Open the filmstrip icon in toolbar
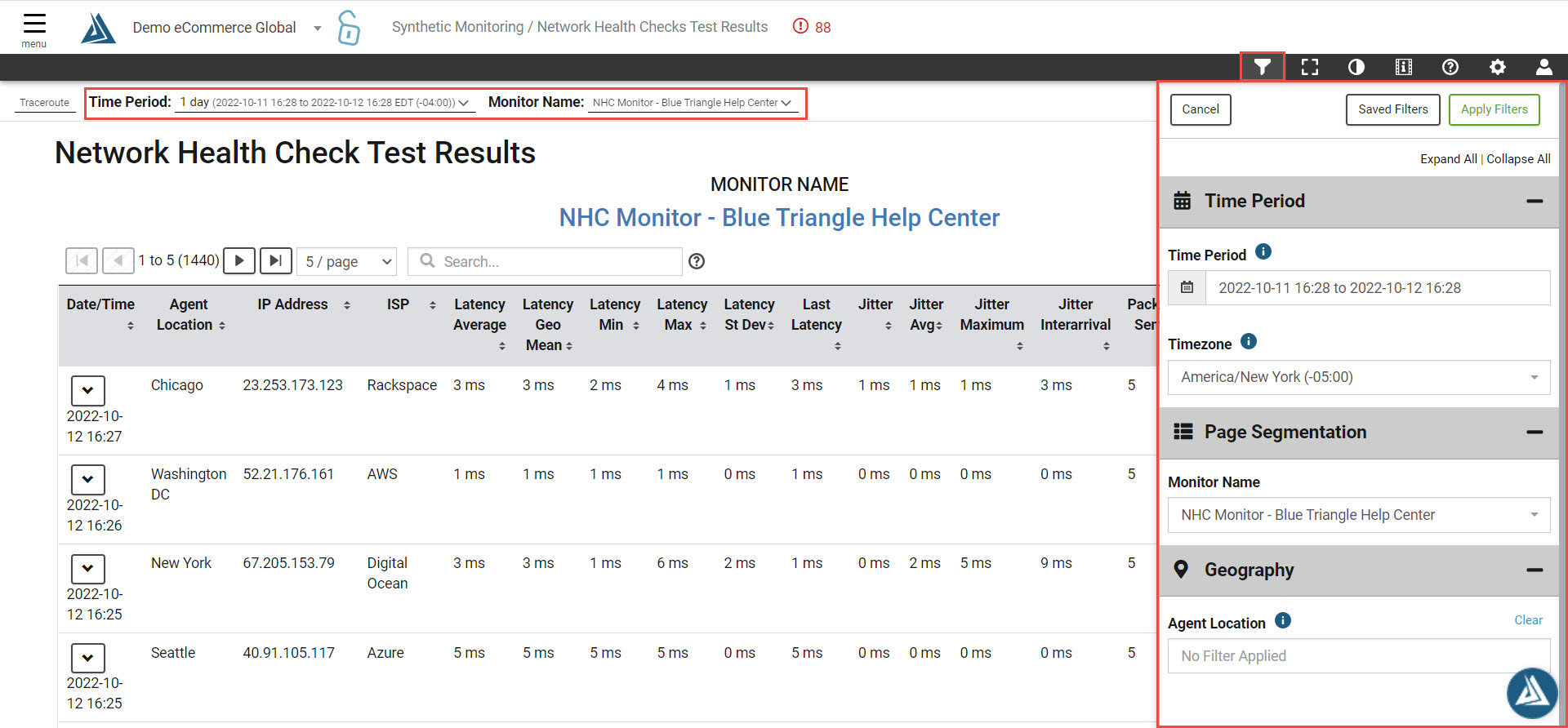Viewport: 1568px width, 728px height. pyautogui.click(x=1404, y=67)
